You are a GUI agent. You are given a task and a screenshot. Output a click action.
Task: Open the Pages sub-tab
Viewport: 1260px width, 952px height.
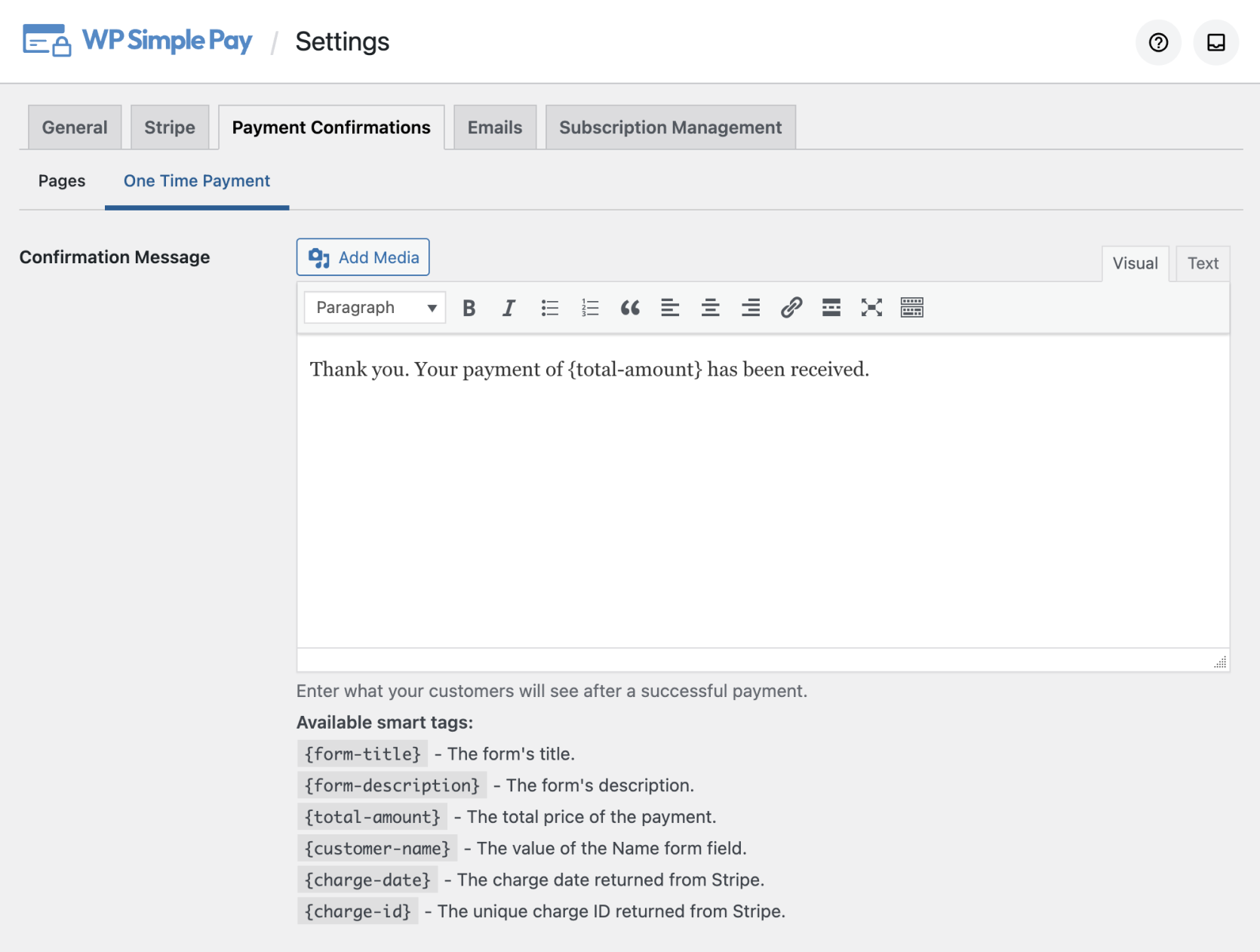pos(62,181)
